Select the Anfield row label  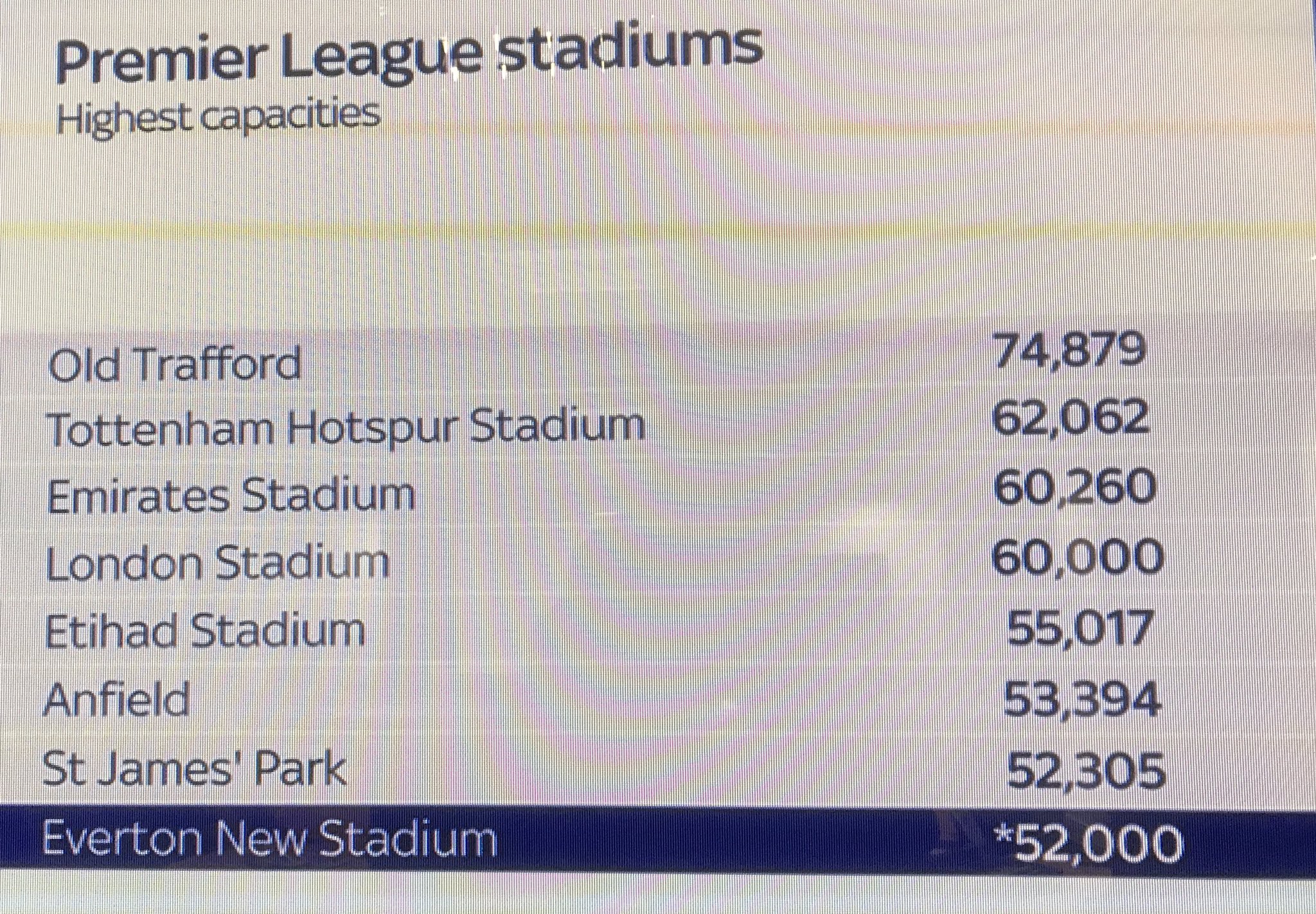pyautogui.click(x=116, y=699)
